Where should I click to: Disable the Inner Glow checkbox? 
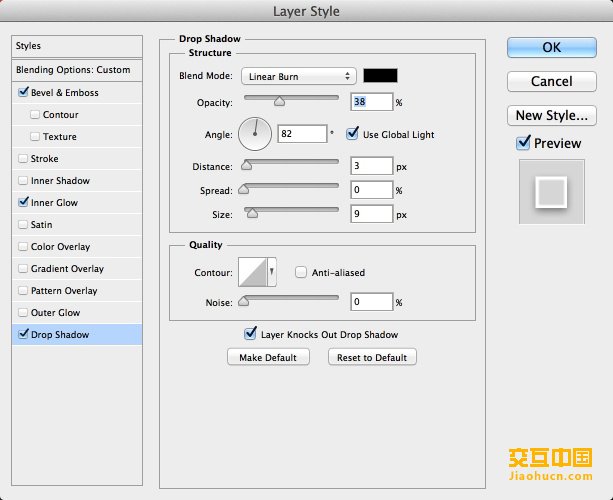point(23,202)
